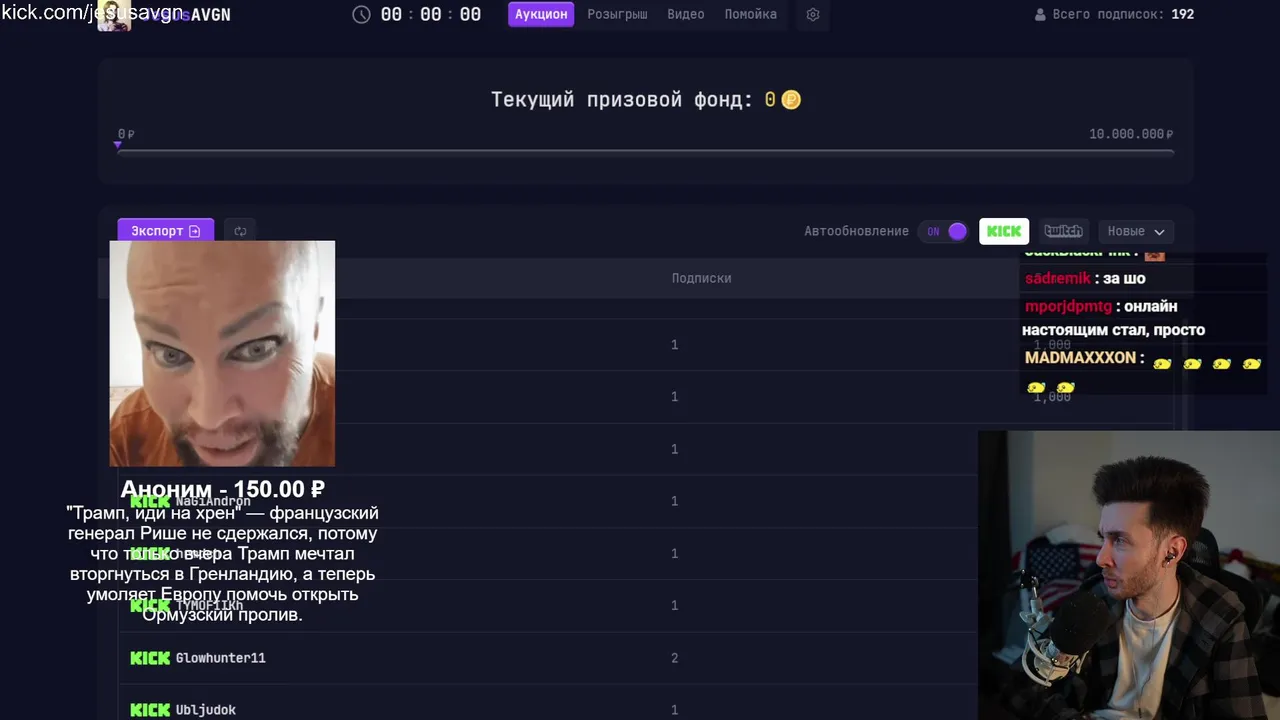Image resolution: width=1280 pixels, height=720 pixels.
Task: Click the Kick logo next to Glowhunter11
Action: point(150,658)
